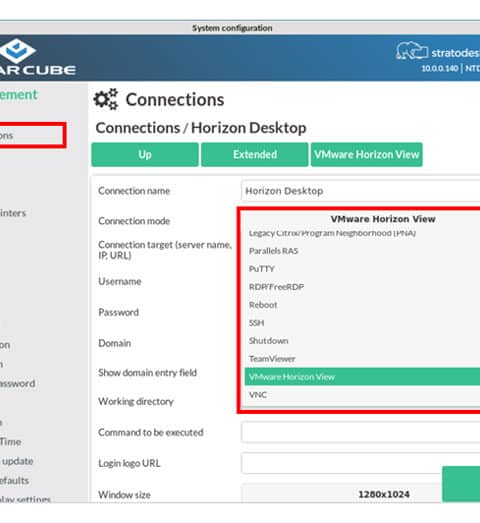Open the Connection mode dropdown header
The image size is (480, 523).
(x=383, y=219)
